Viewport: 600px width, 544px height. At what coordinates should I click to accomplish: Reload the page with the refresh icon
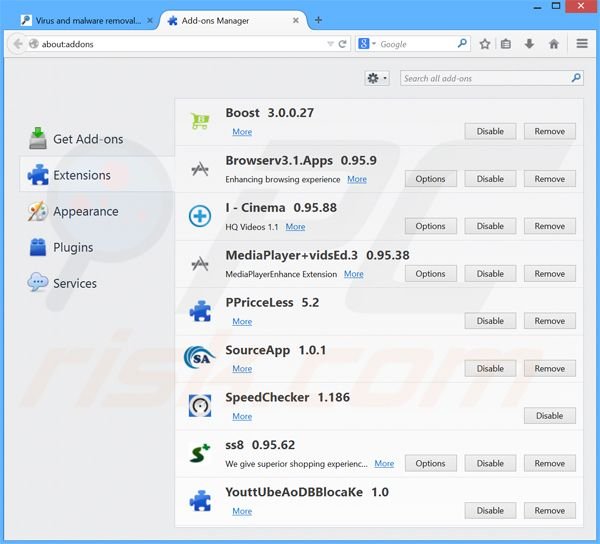click(x=342, y=44)
